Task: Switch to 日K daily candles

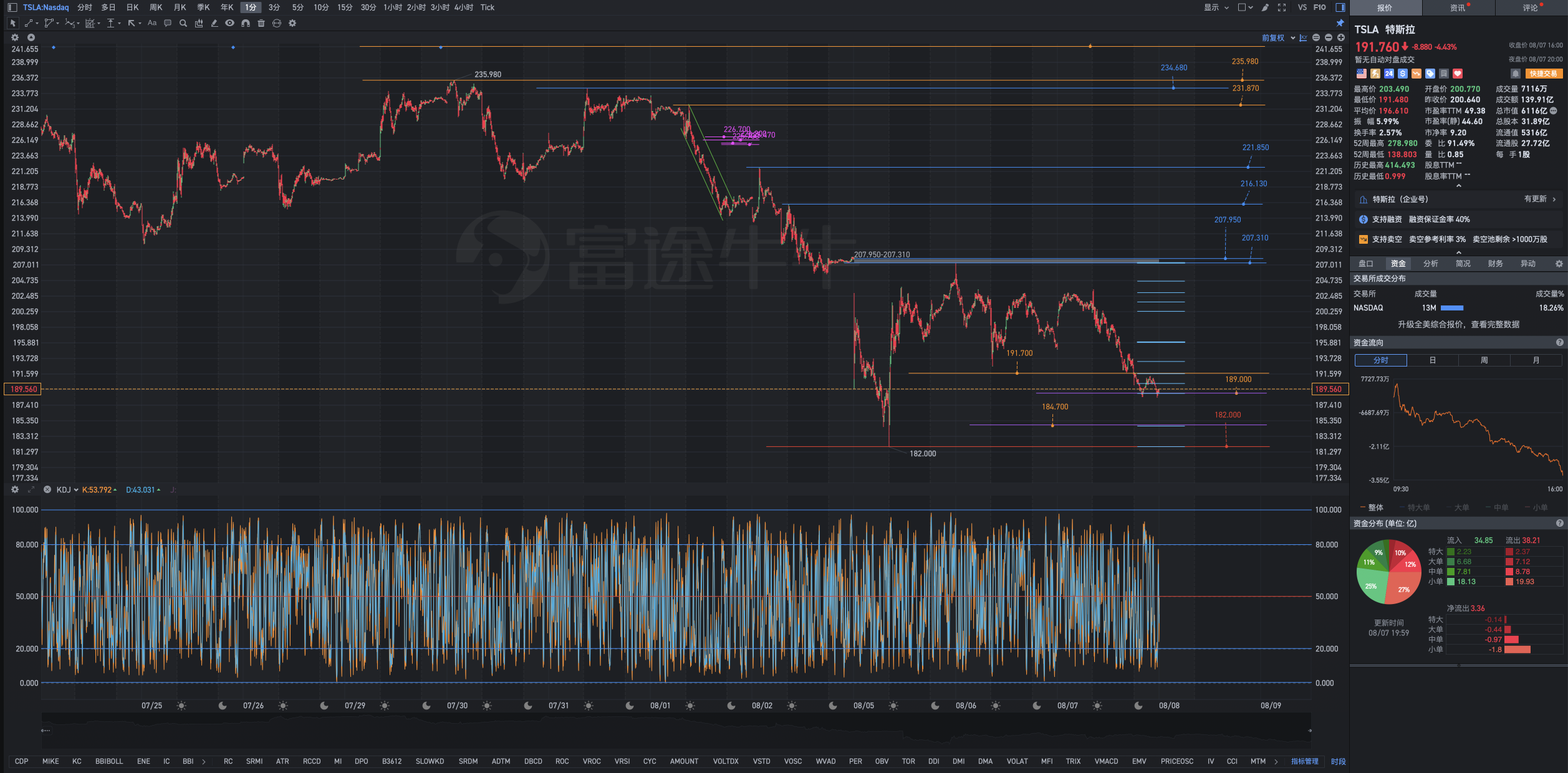Action: tap(132, 7)
